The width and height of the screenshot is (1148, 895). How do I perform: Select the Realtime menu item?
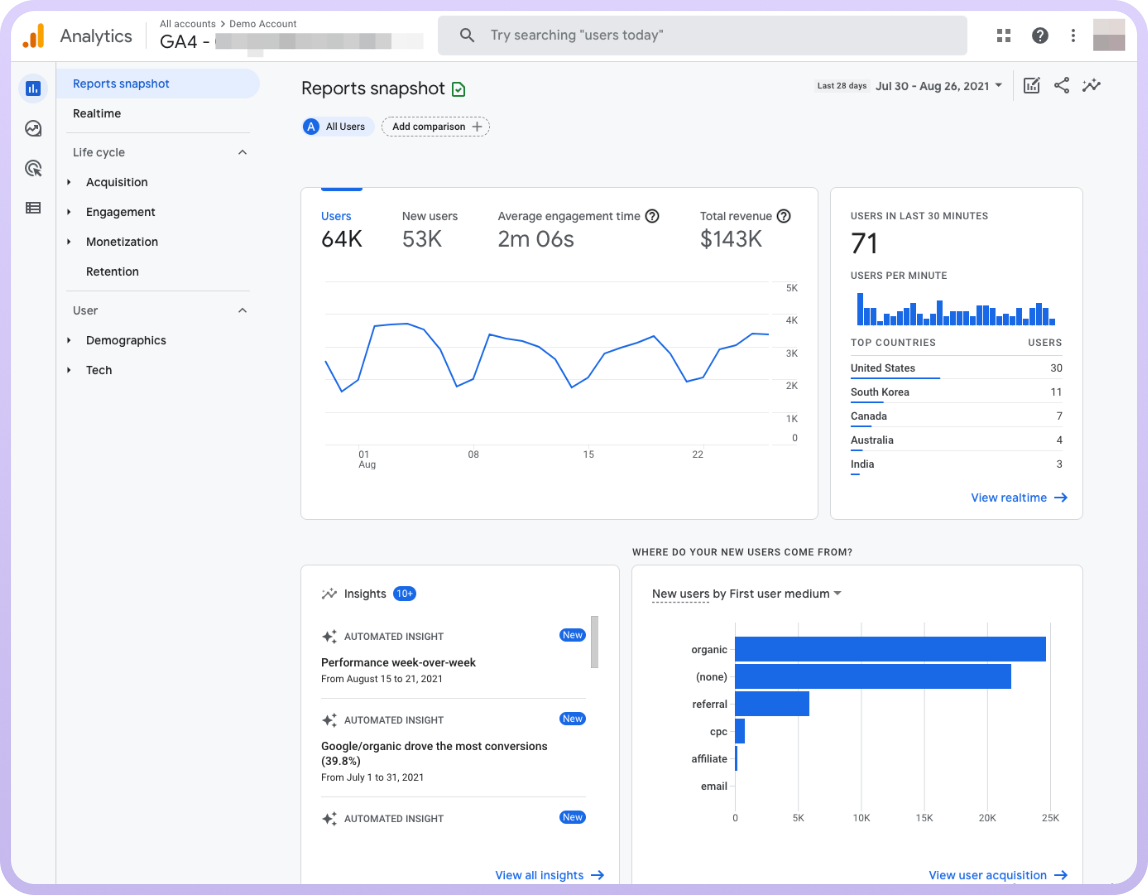pos(97,114)
